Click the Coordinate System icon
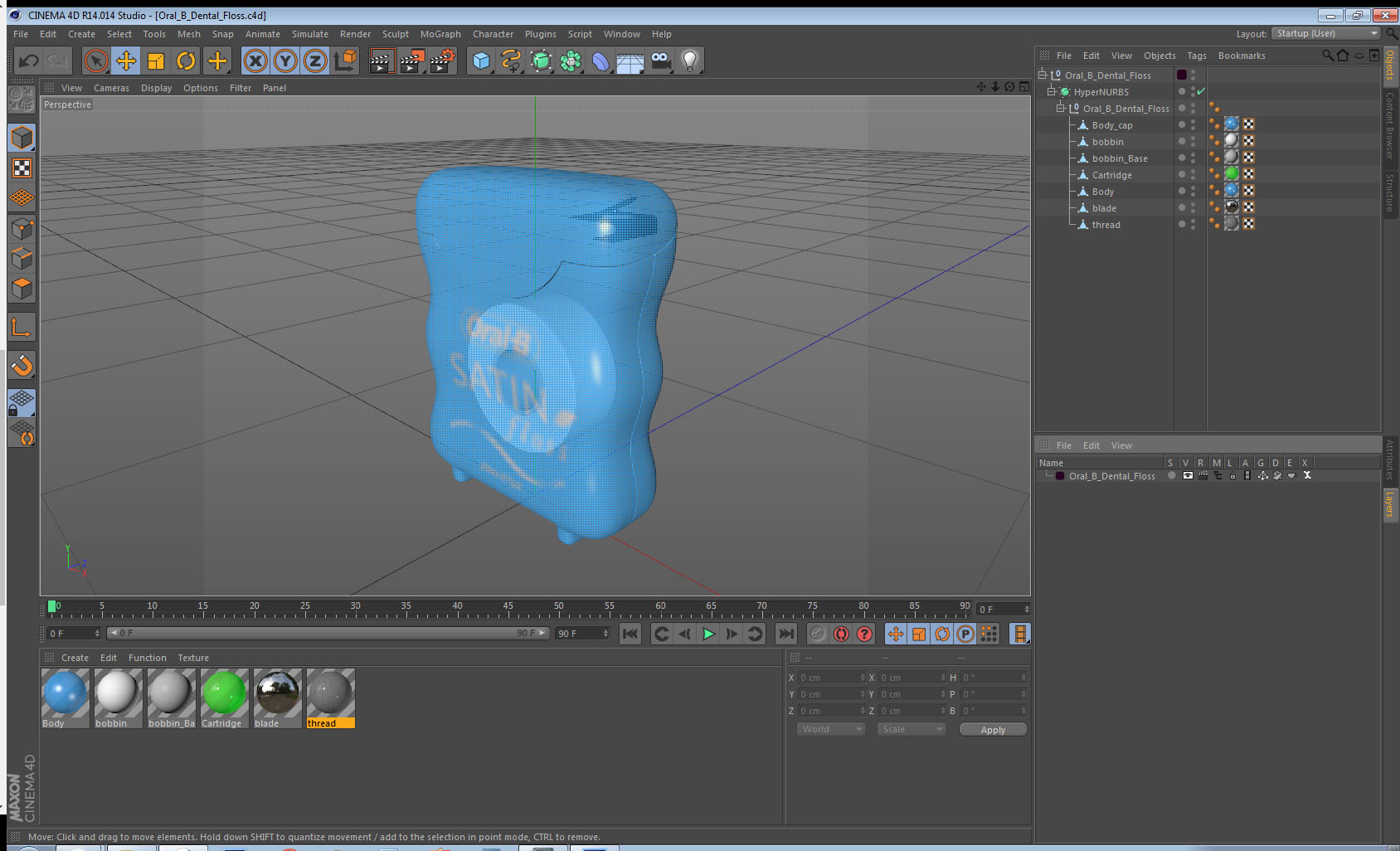The image size is (1400, 851). coord(345,61)
